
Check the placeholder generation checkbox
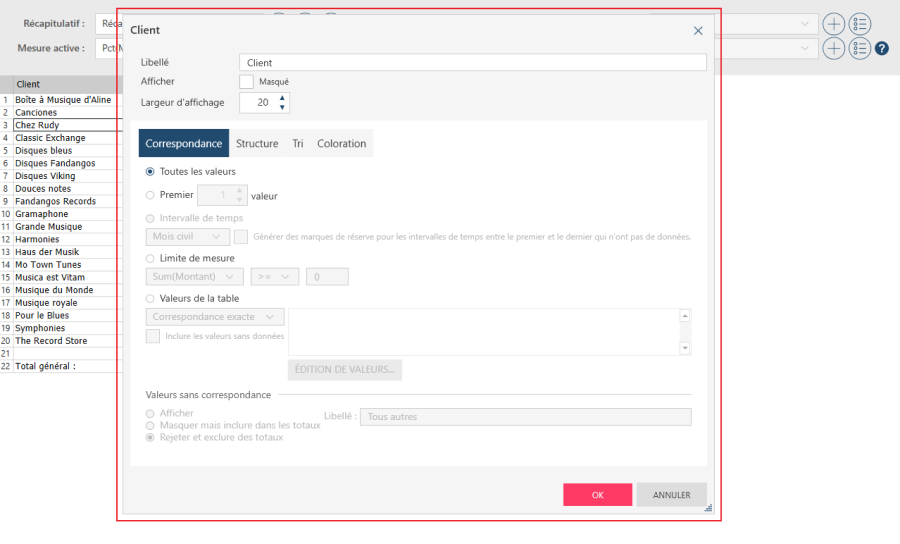pyautogui.click(x=241, y=236)
